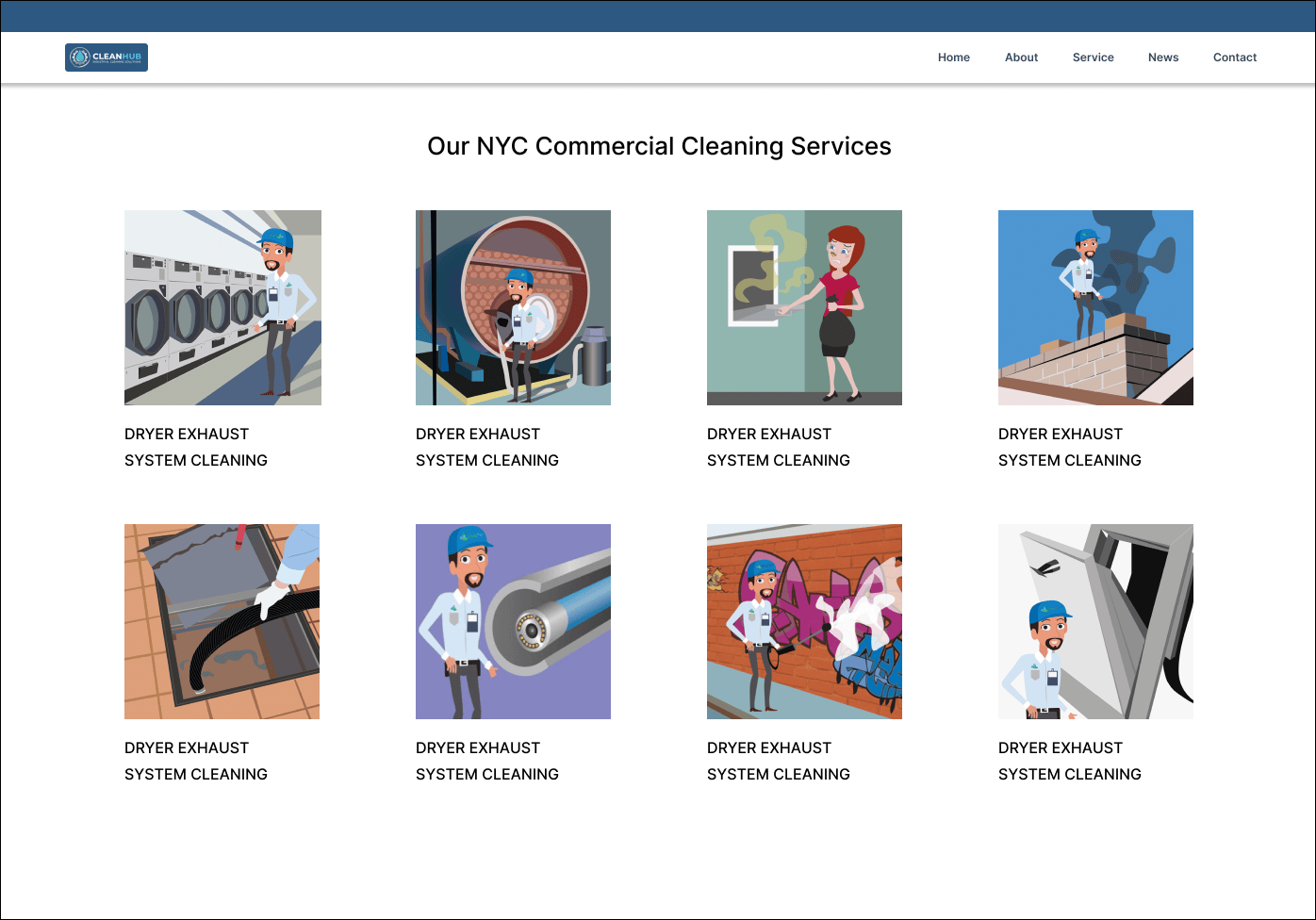
Task: Click the CleanHub logo
Action: pyautogui.click(x=107, y=57)
